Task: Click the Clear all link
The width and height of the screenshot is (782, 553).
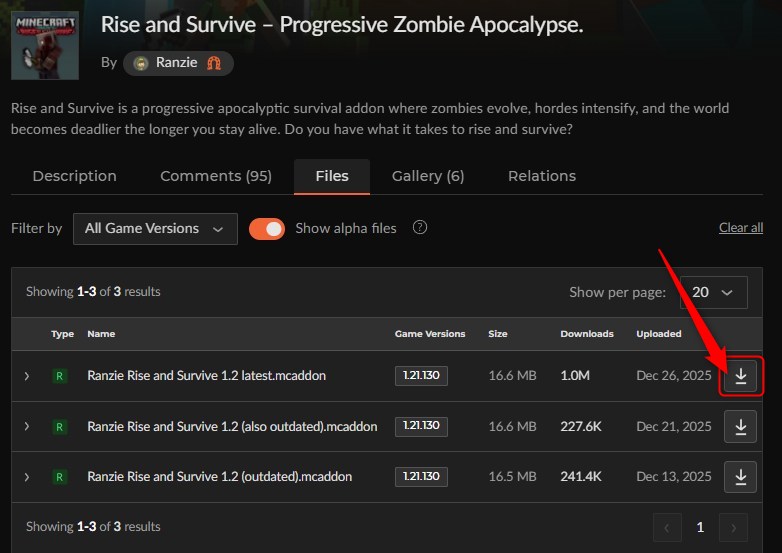Action: [x=741, y=228]
